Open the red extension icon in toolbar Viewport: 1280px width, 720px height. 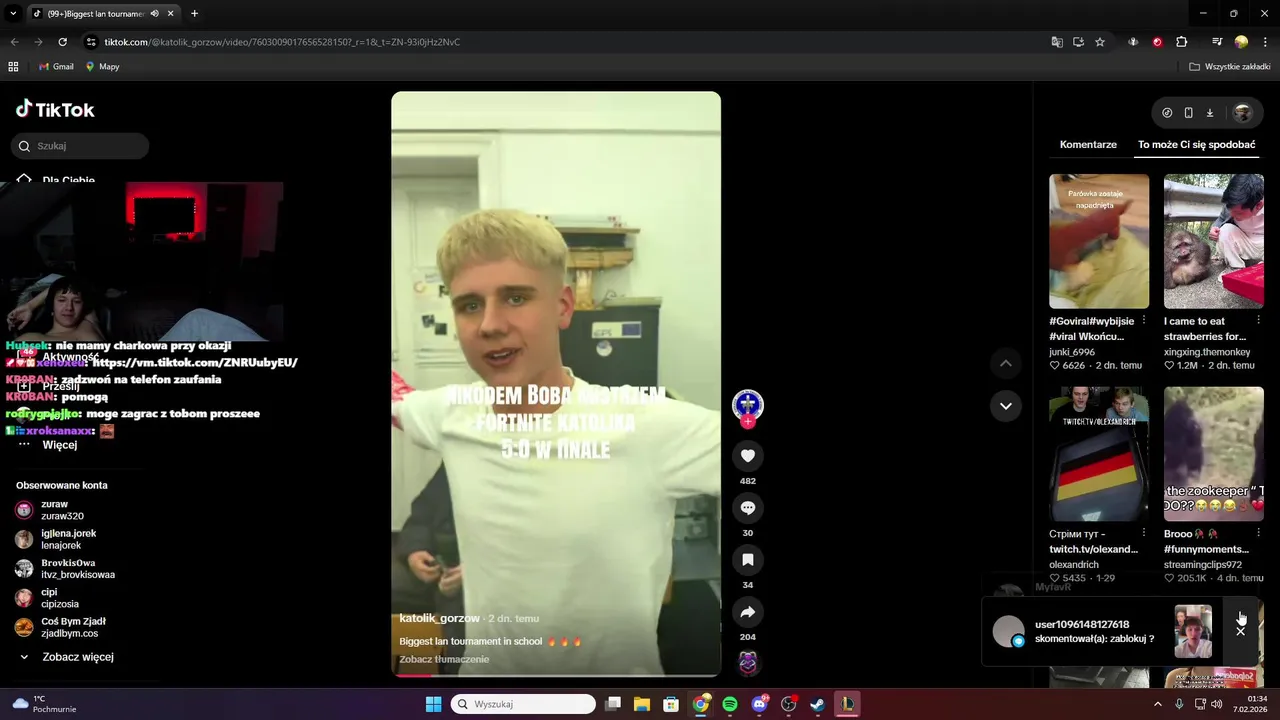[1157, 42]
